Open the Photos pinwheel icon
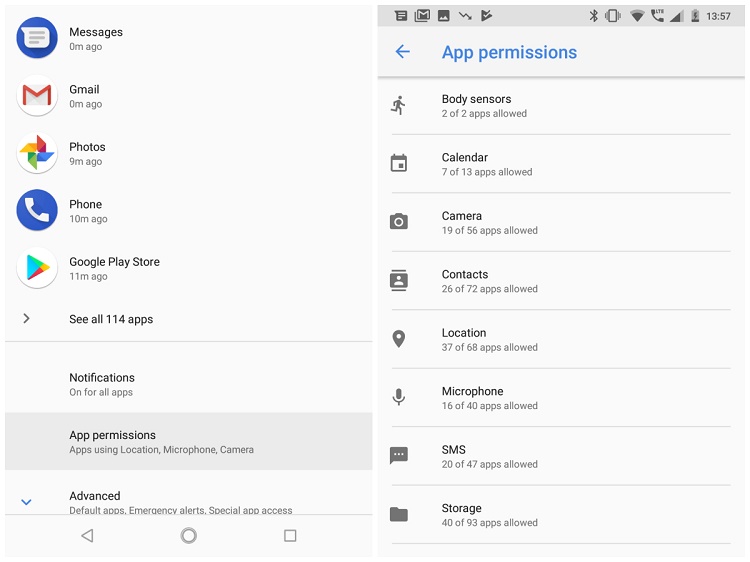The image size is (750, 562). point(37,153)
